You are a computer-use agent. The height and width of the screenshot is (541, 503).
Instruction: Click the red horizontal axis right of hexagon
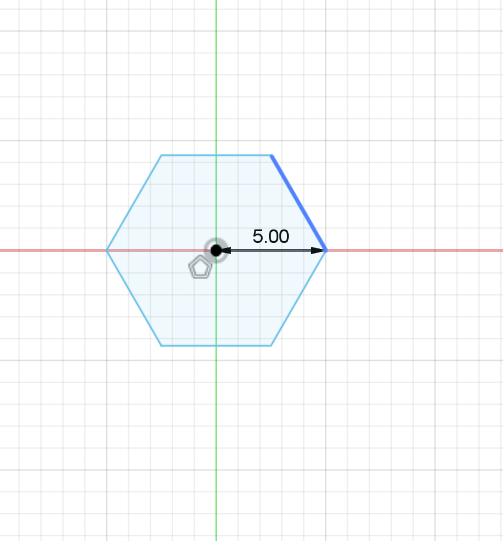(x=415, y=250)
